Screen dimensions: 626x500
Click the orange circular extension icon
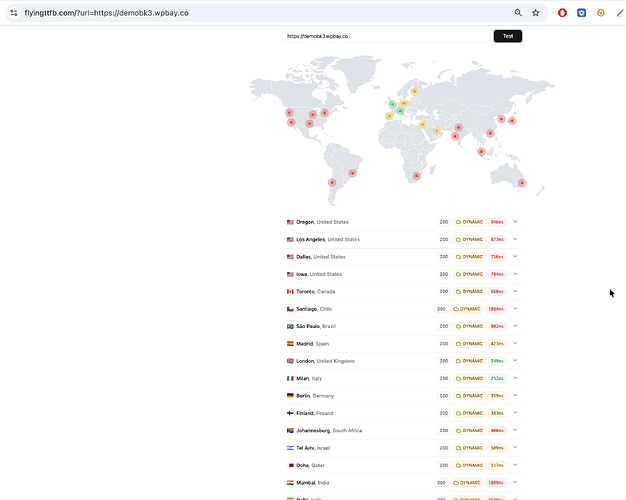pyautogui.click(x=600, y=13)
